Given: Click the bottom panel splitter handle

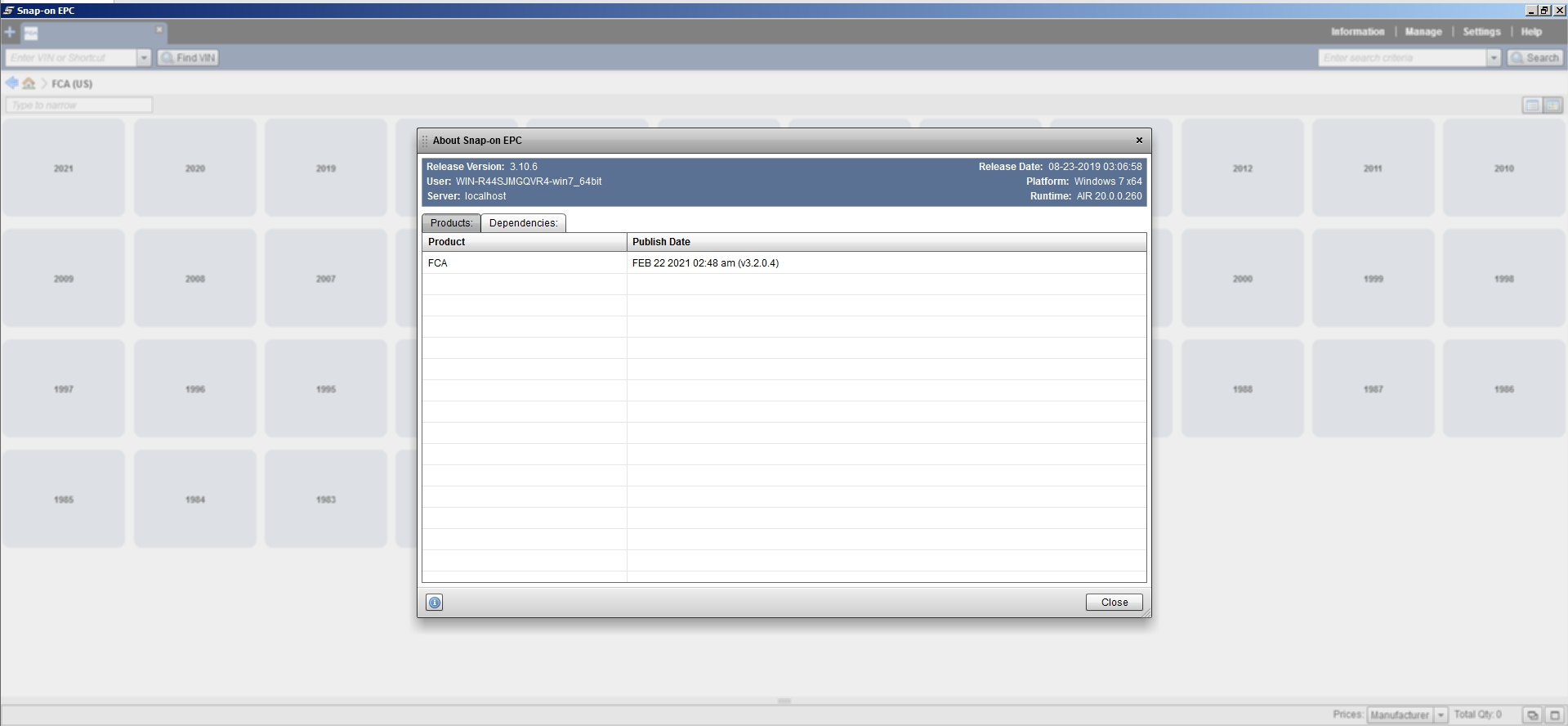Looking at the screenshot, I should coord(784,701).
